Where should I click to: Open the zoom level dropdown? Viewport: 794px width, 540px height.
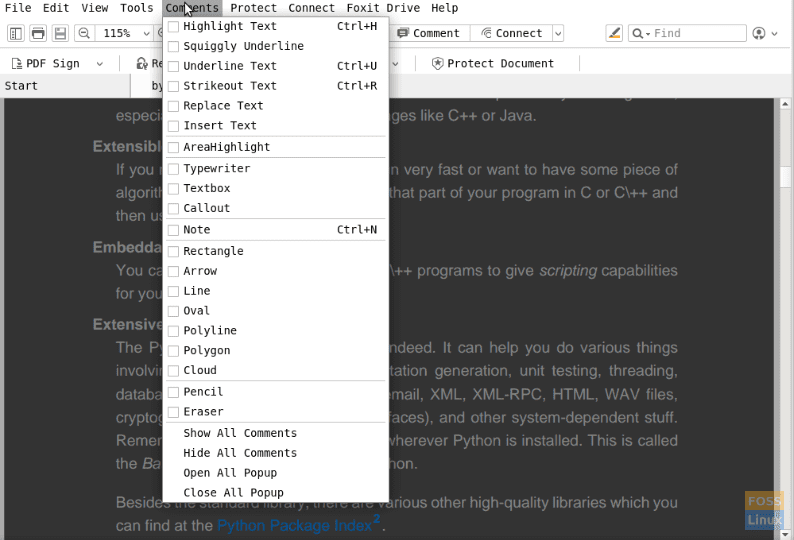pyautogui.click(x=146, y=33)
